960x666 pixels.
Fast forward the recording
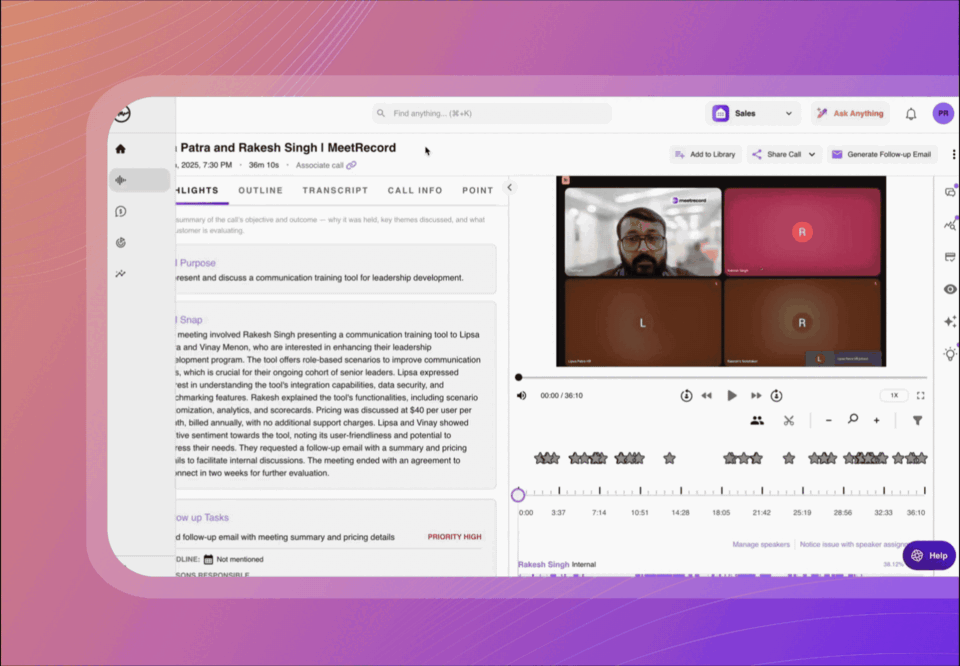coord(756,395)
